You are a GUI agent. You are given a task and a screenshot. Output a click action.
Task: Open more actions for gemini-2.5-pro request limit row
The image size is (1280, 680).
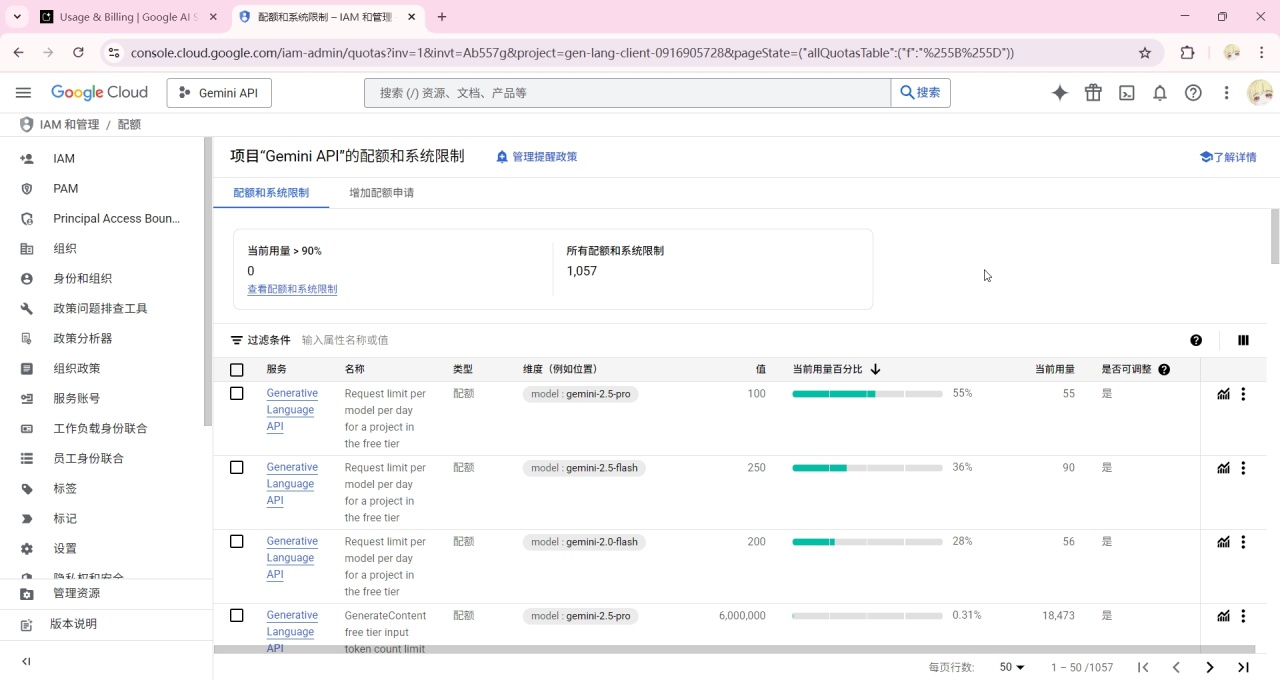click(x=1243, y=394)
